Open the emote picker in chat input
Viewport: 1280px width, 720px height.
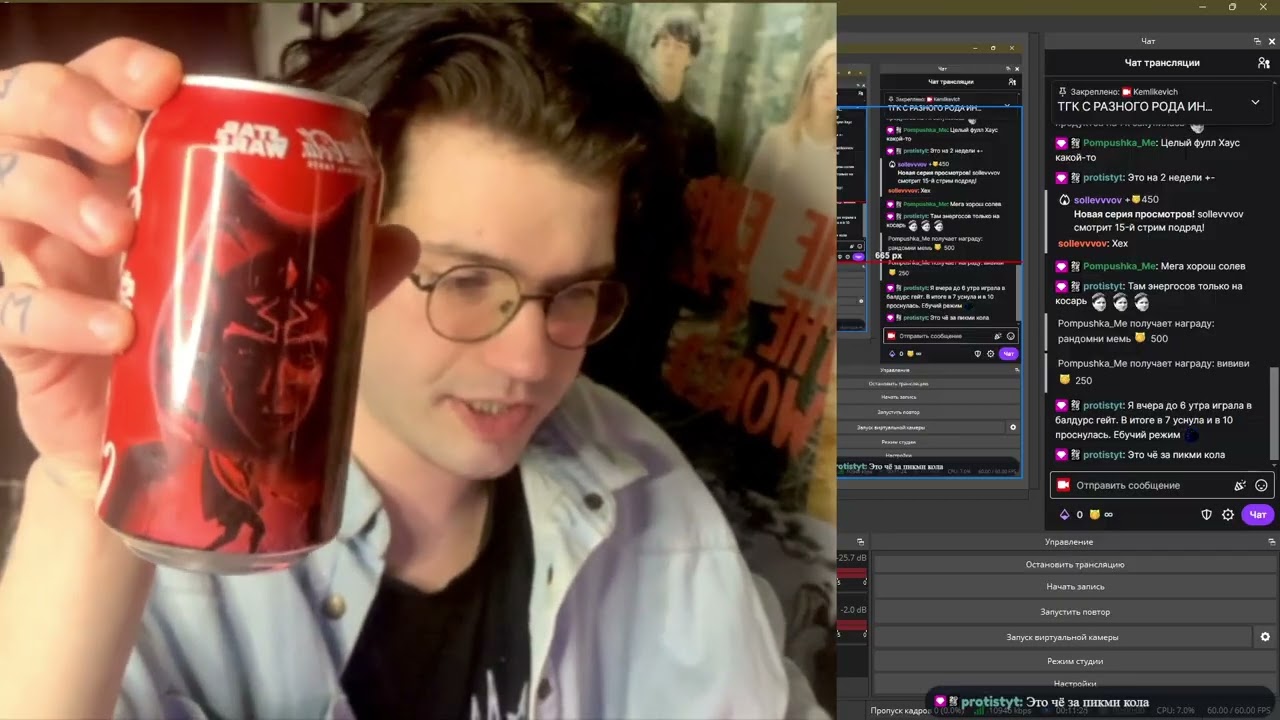point(1261,485)
